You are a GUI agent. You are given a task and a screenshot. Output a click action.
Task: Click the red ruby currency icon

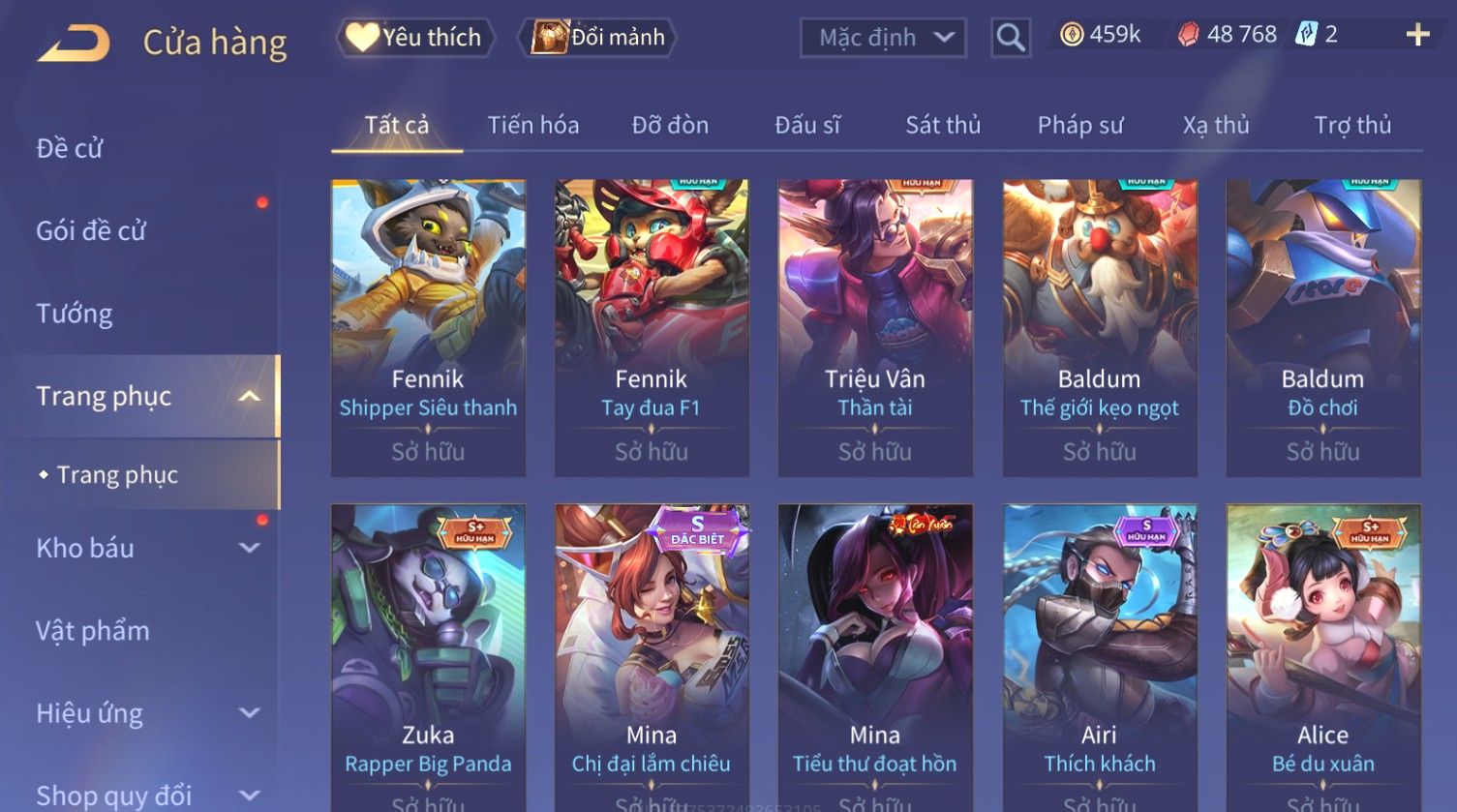1188,35
